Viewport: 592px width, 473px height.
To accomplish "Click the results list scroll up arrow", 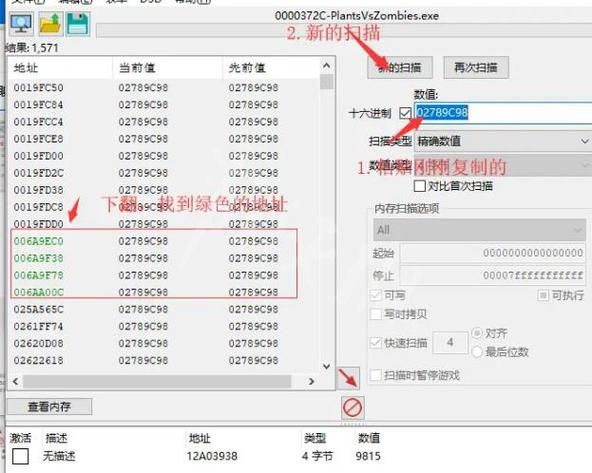I will point(327,66).
